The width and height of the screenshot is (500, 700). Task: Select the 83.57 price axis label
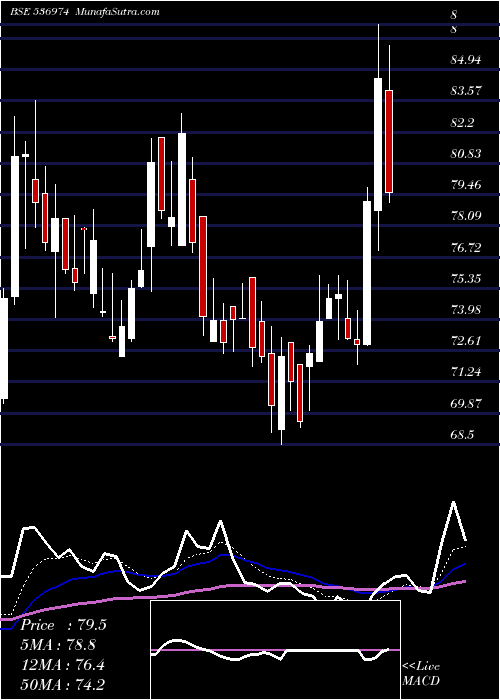pos(466,91)
